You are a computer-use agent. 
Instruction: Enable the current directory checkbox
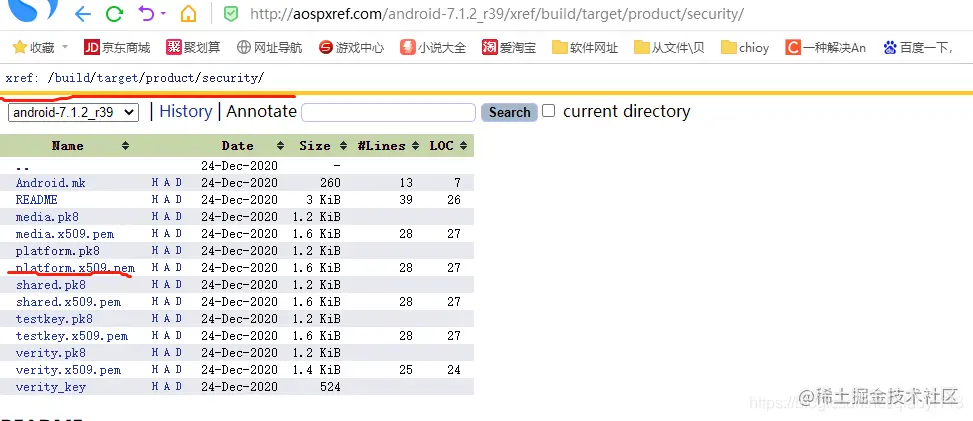point(548,111)
